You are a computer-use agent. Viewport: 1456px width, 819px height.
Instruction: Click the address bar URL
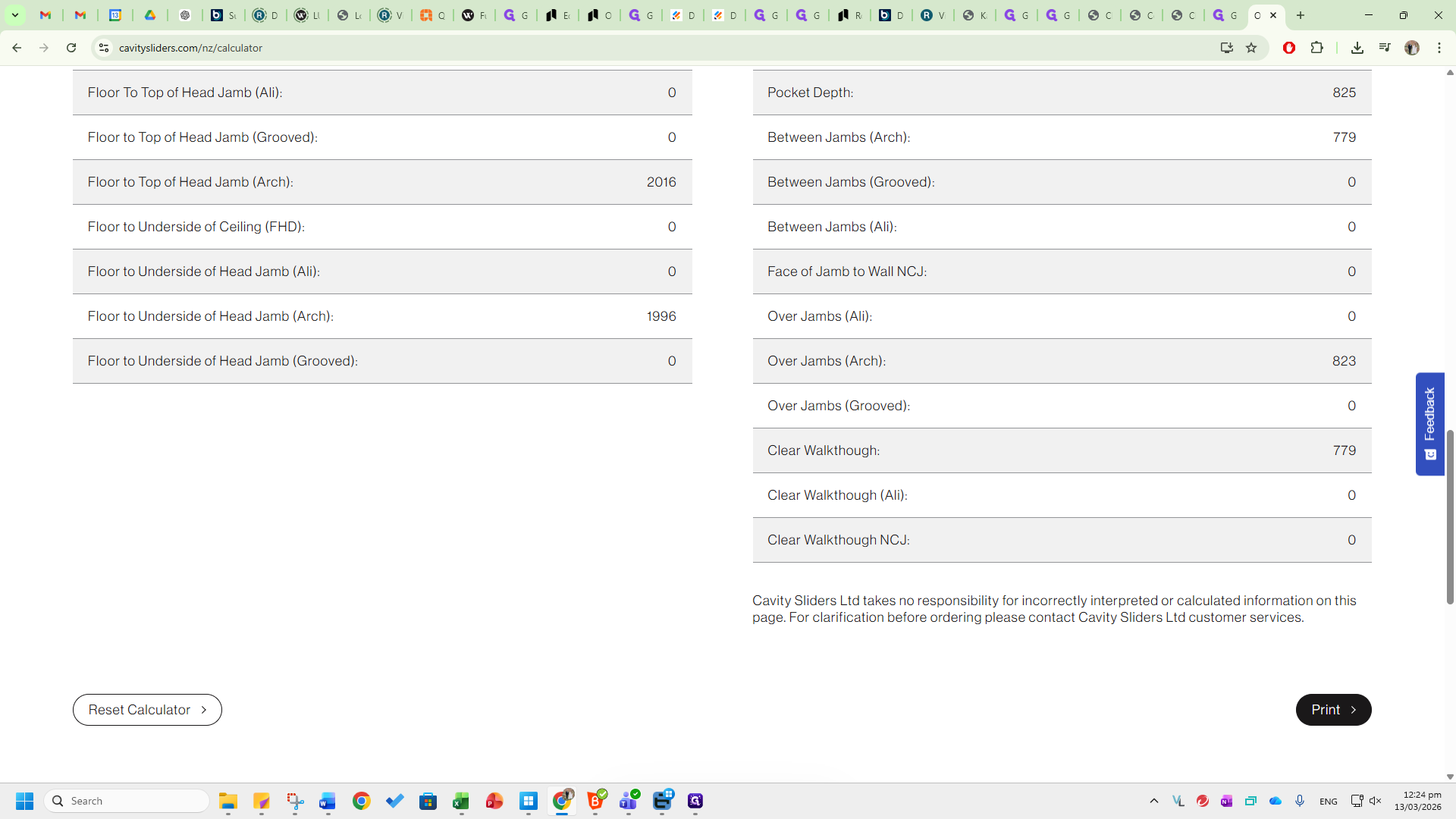[190, 48]
